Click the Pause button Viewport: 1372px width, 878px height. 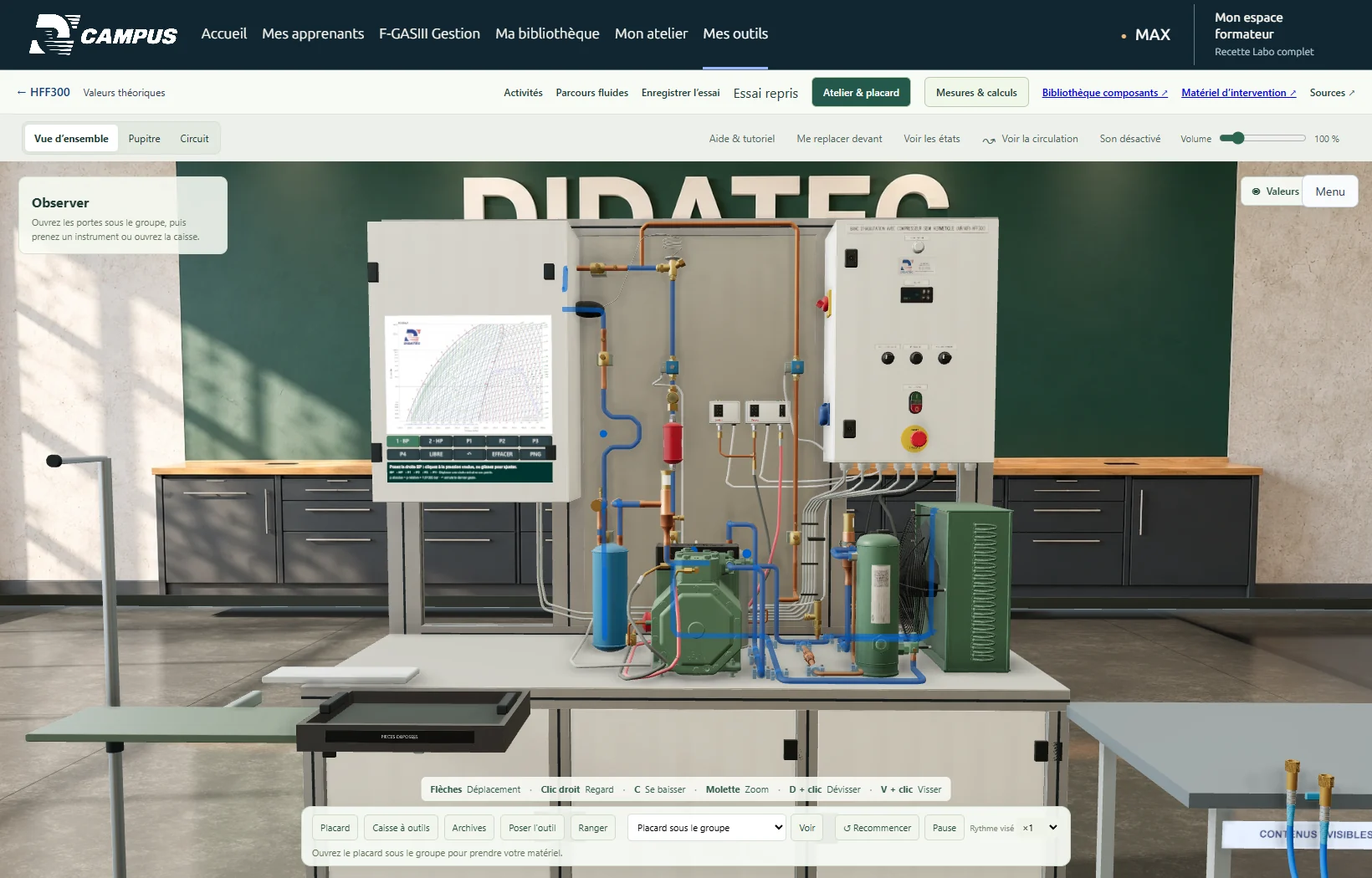945,828
